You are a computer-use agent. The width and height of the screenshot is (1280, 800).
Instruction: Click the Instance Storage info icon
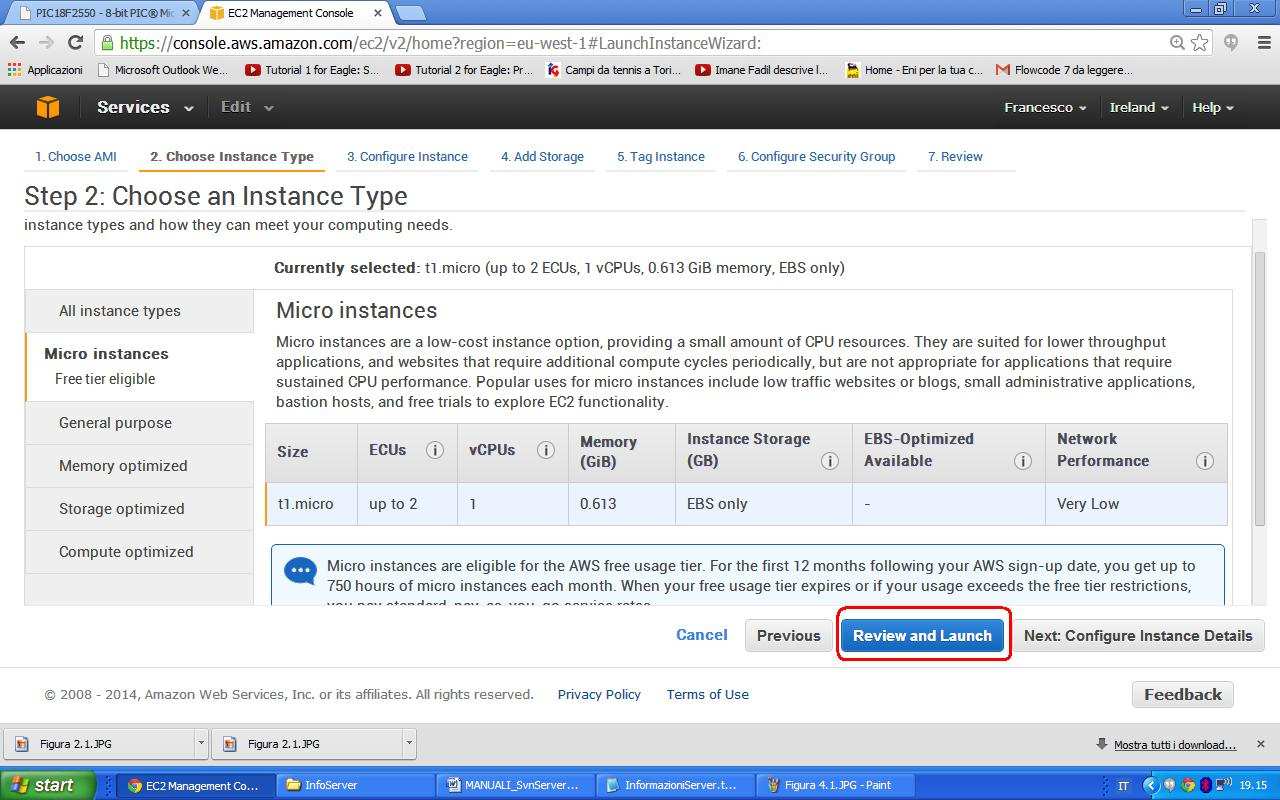point(829,461)
